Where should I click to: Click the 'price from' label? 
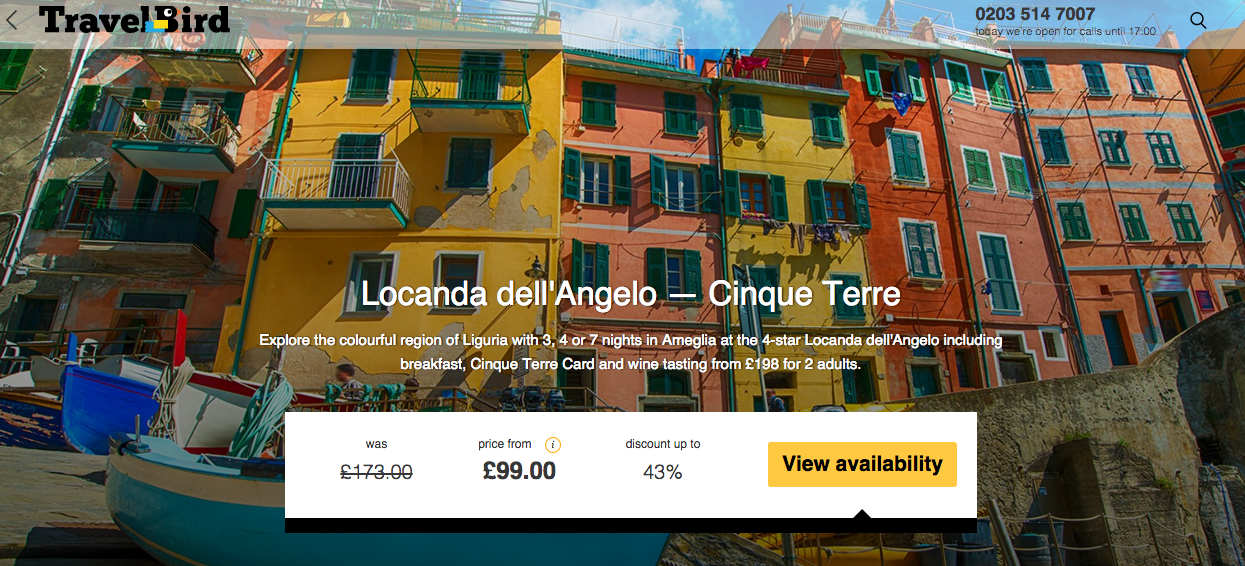point(505,444)
